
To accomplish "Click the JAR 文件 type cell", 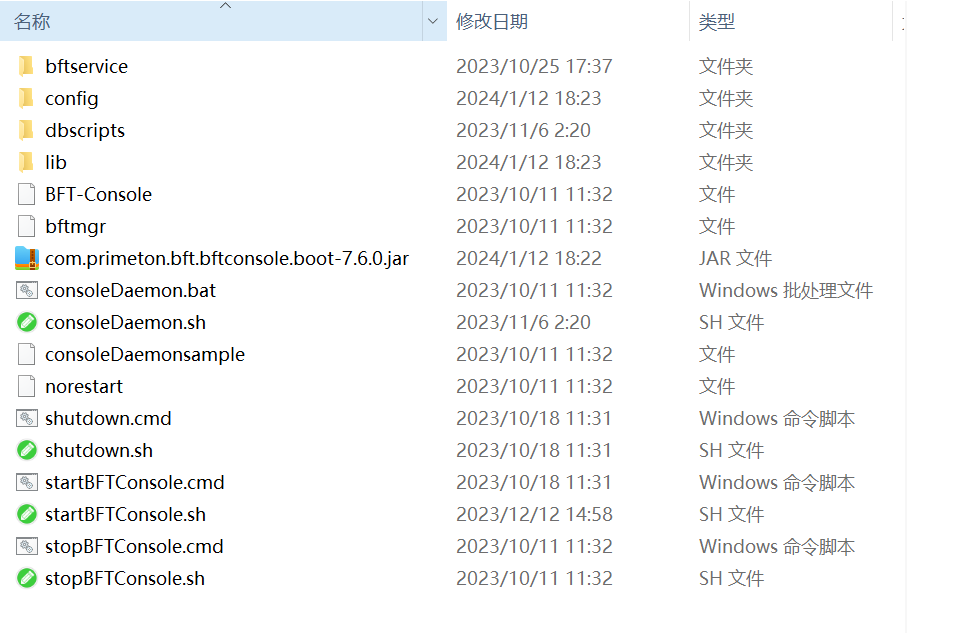I will 735,258.
